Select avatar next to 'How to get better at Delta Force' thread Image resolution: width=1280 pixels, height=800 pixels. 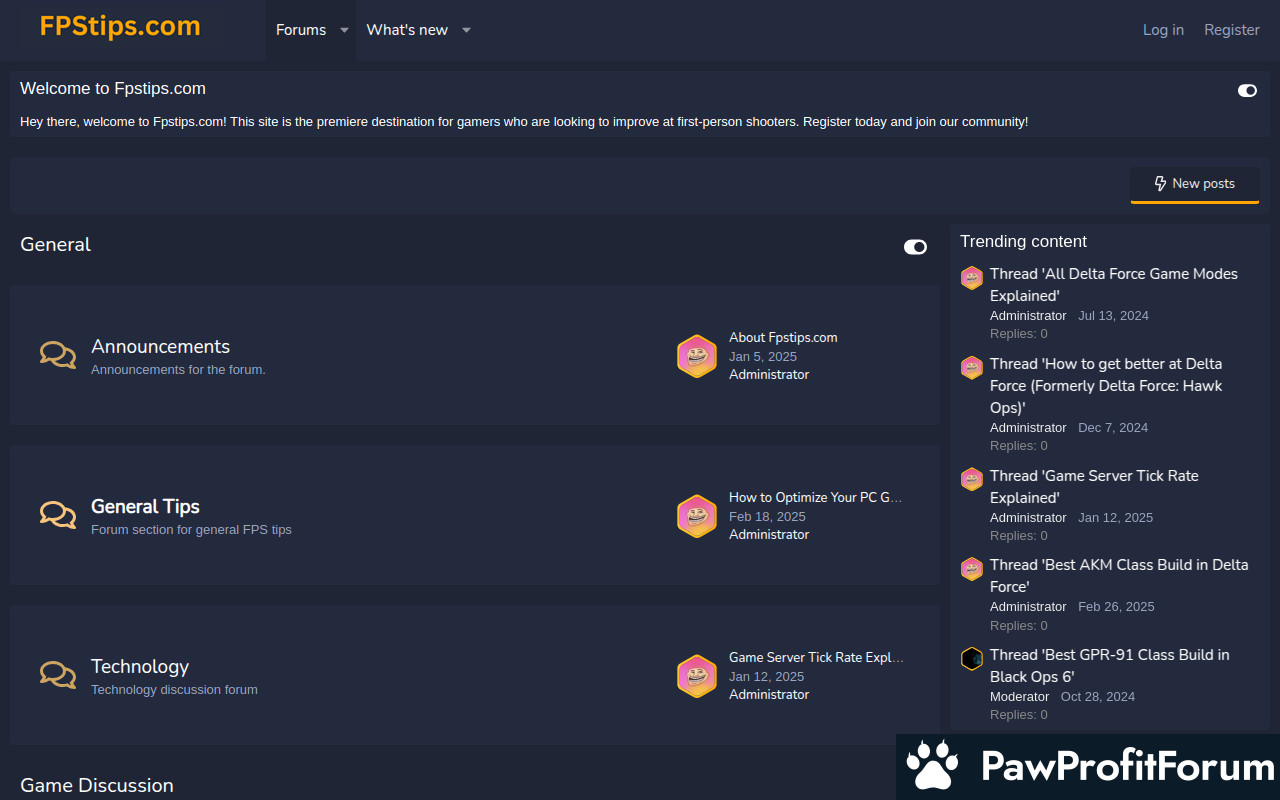click(x=972, y=368)
